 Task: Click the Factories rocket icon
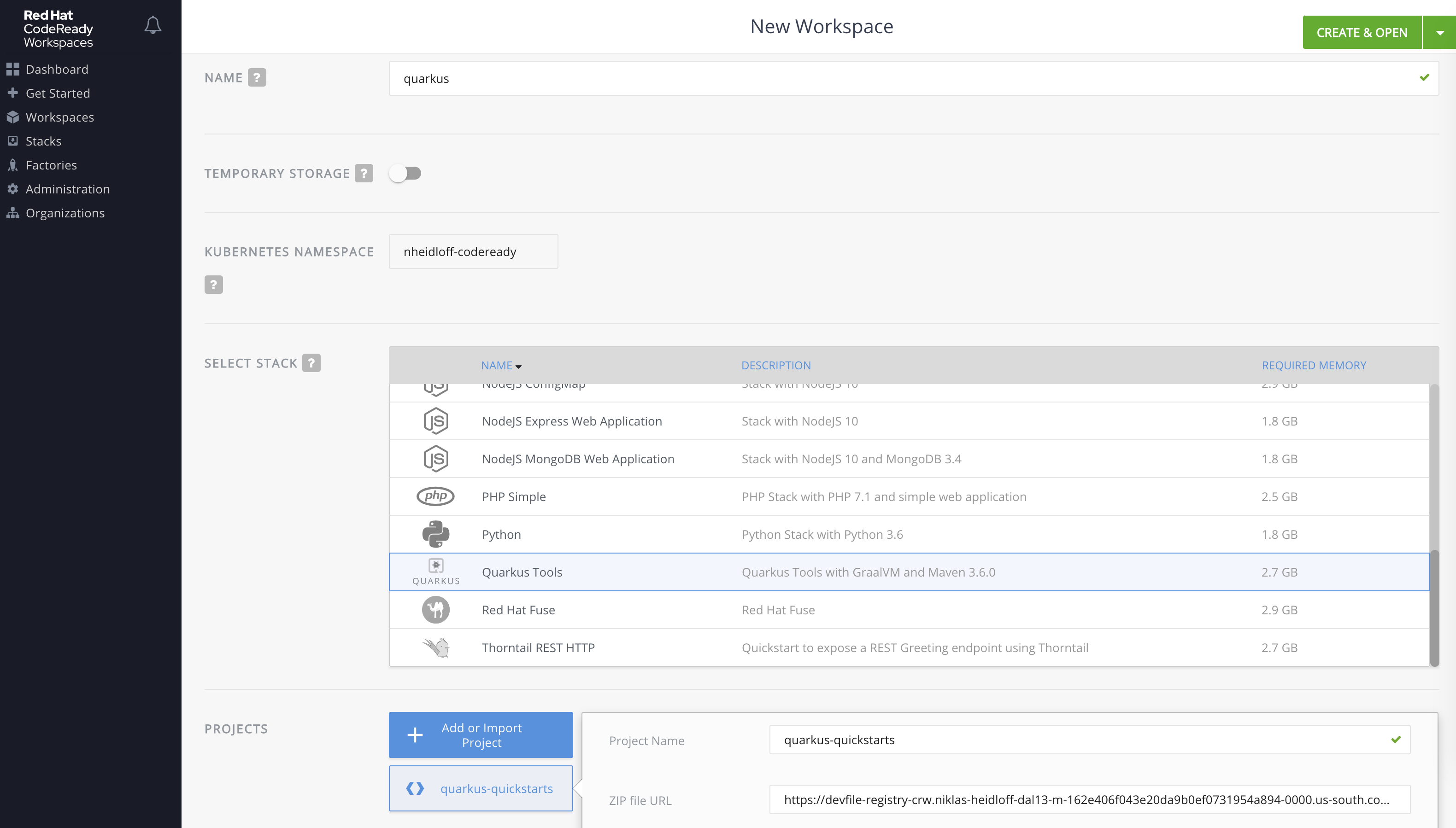tap(12, 165)
